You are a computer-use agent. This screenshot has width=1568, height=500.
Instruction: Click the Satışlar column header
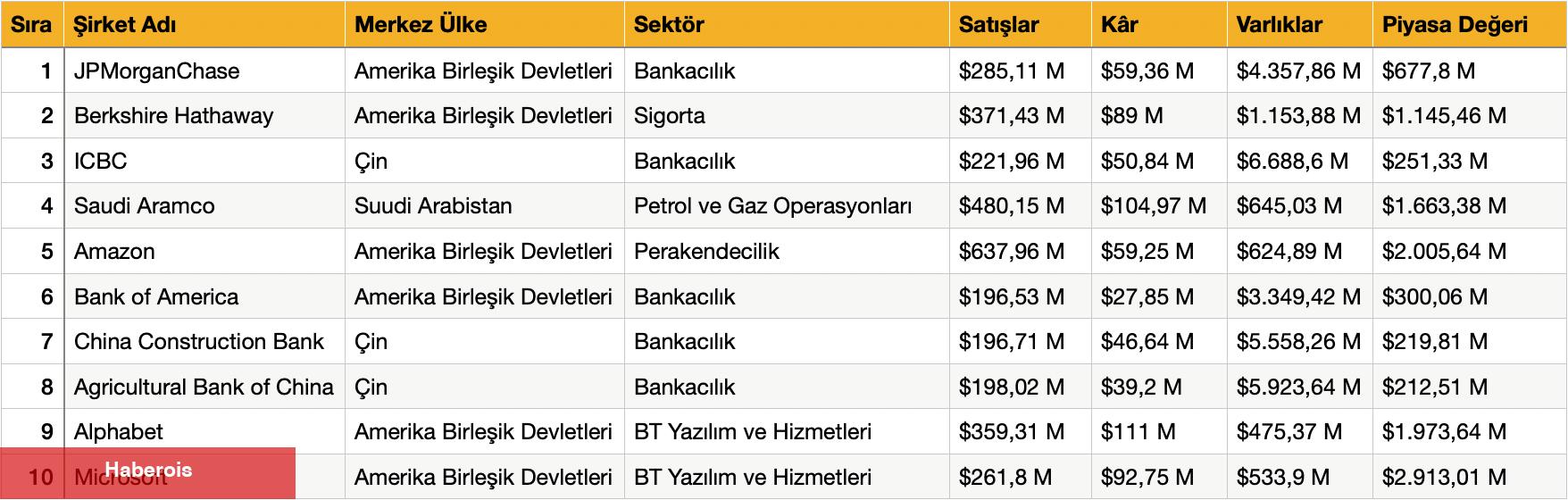pos(998,24)
